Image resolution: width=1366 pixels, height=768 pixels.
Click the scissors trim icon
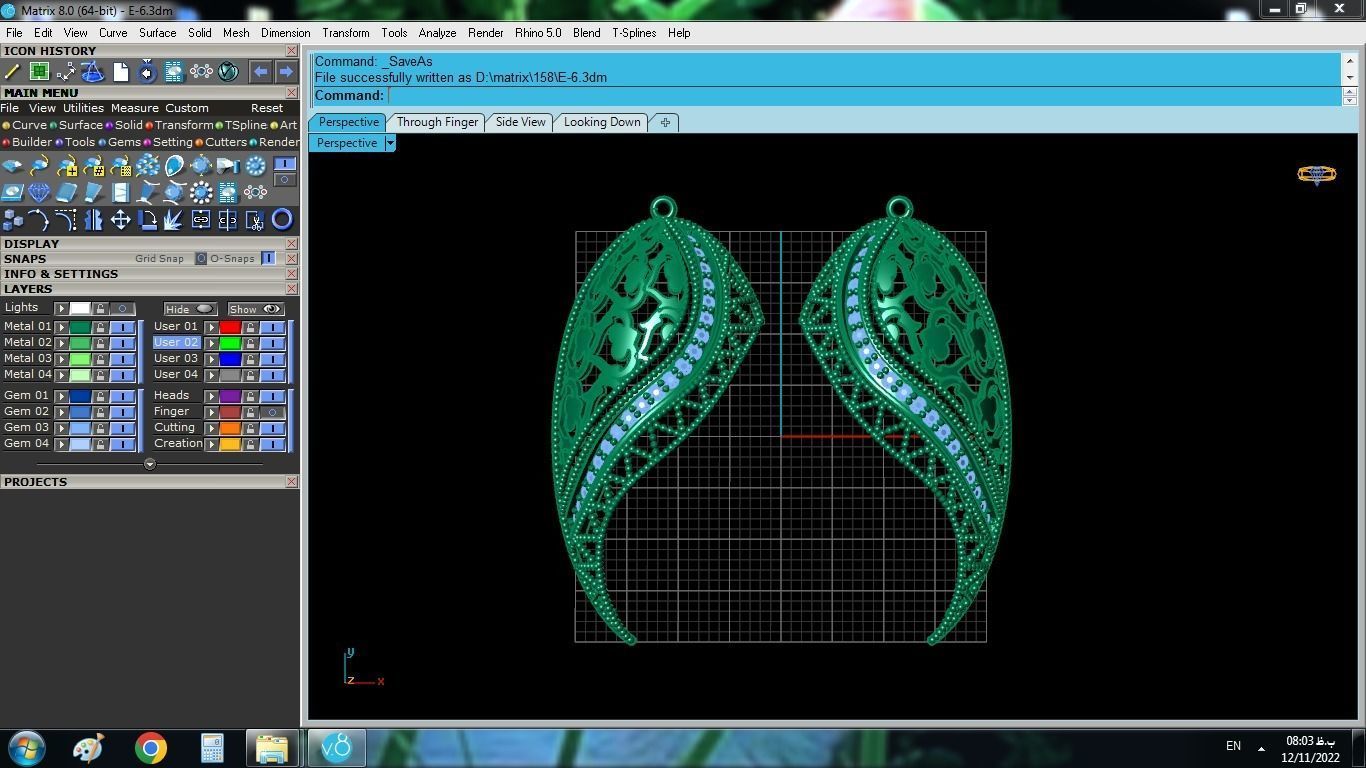click(255, 220)
